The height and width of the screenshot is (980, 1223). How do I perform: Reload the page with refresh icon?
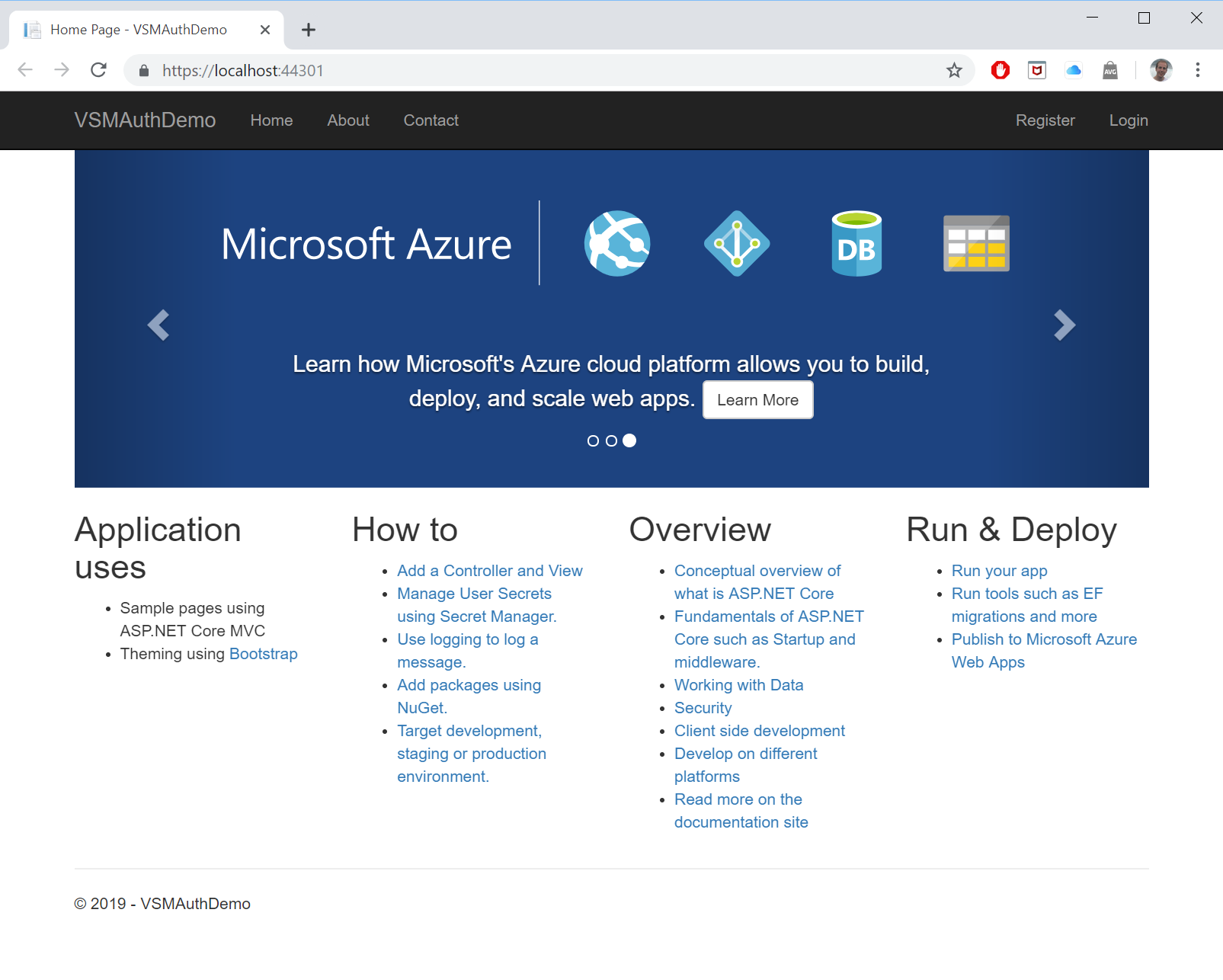(98, 70)
